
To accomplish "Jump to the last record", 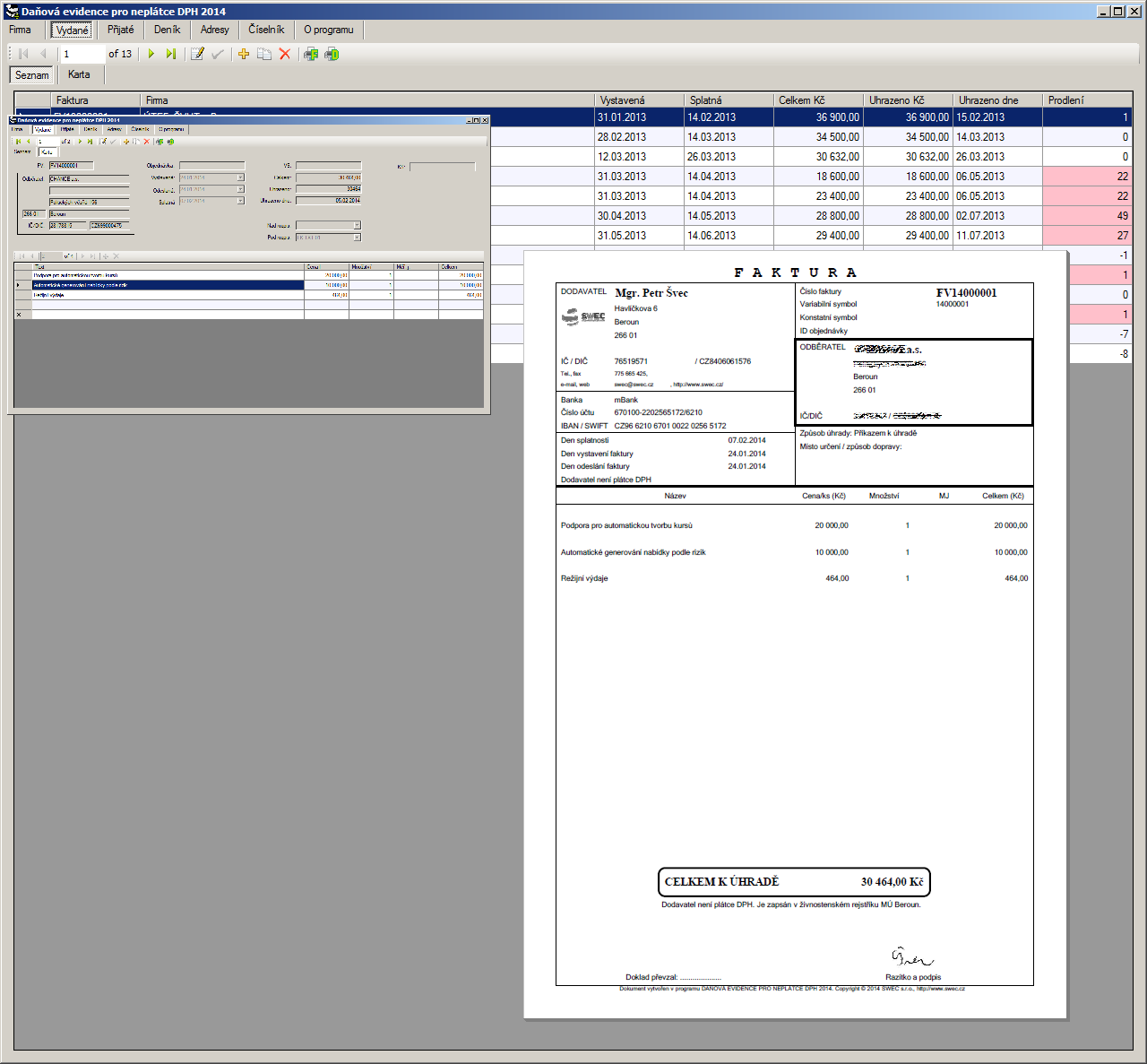I will pyautogui.click(x=170, y=54).
